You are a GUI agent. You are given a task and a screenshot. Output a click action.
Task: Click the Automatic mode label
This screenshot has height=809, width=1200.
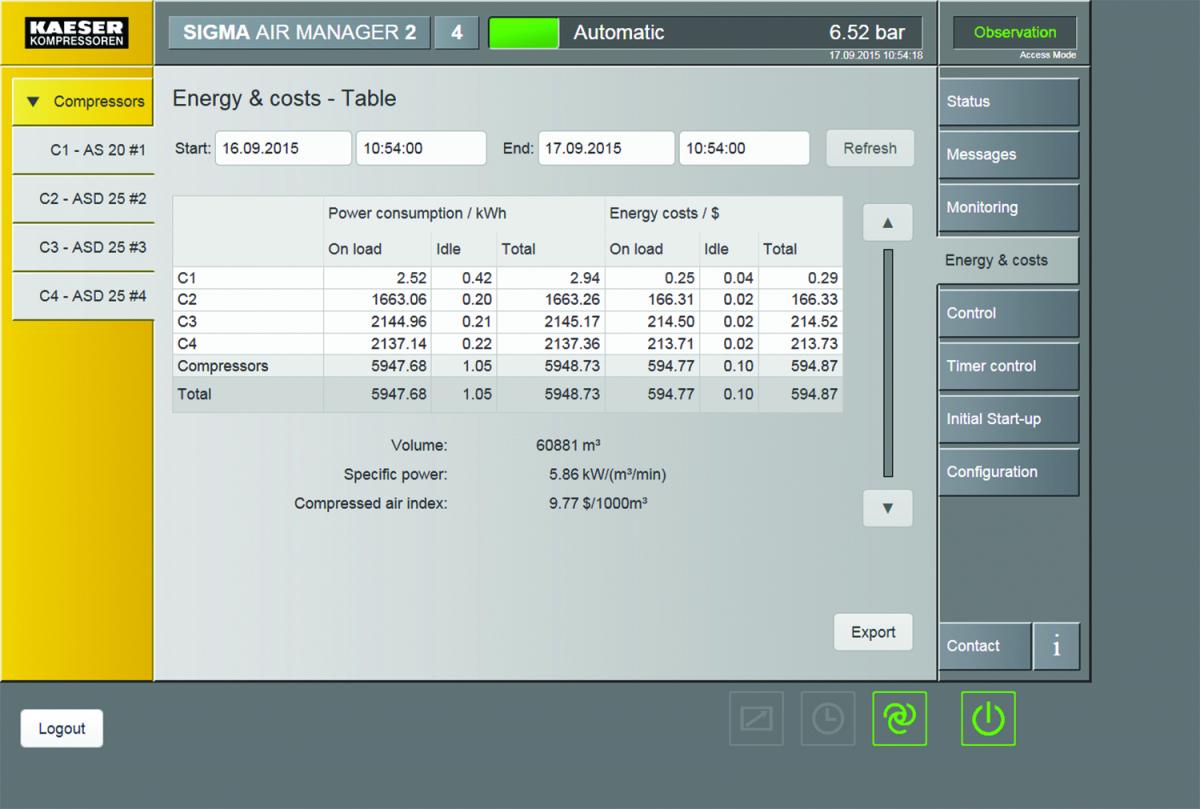click(x=618, y=32)
